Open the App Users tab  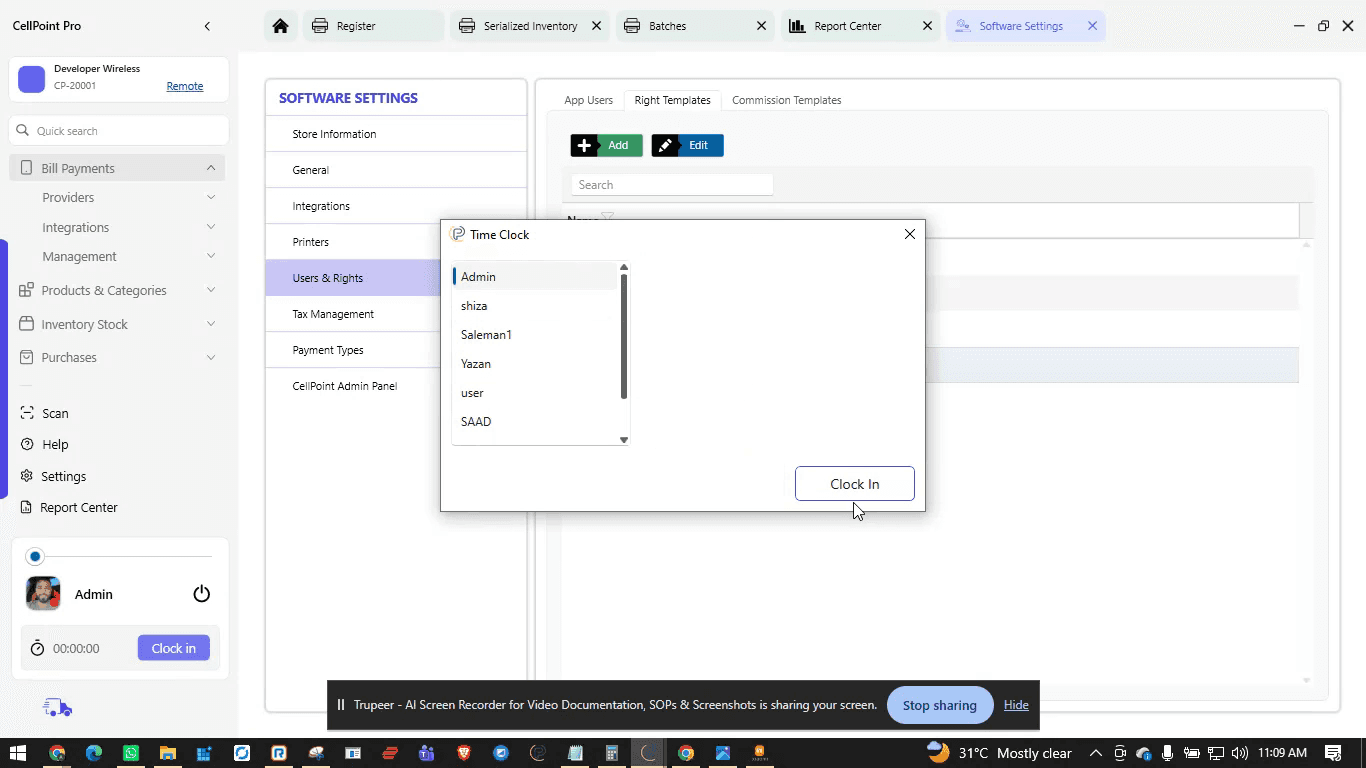point(588,100)
